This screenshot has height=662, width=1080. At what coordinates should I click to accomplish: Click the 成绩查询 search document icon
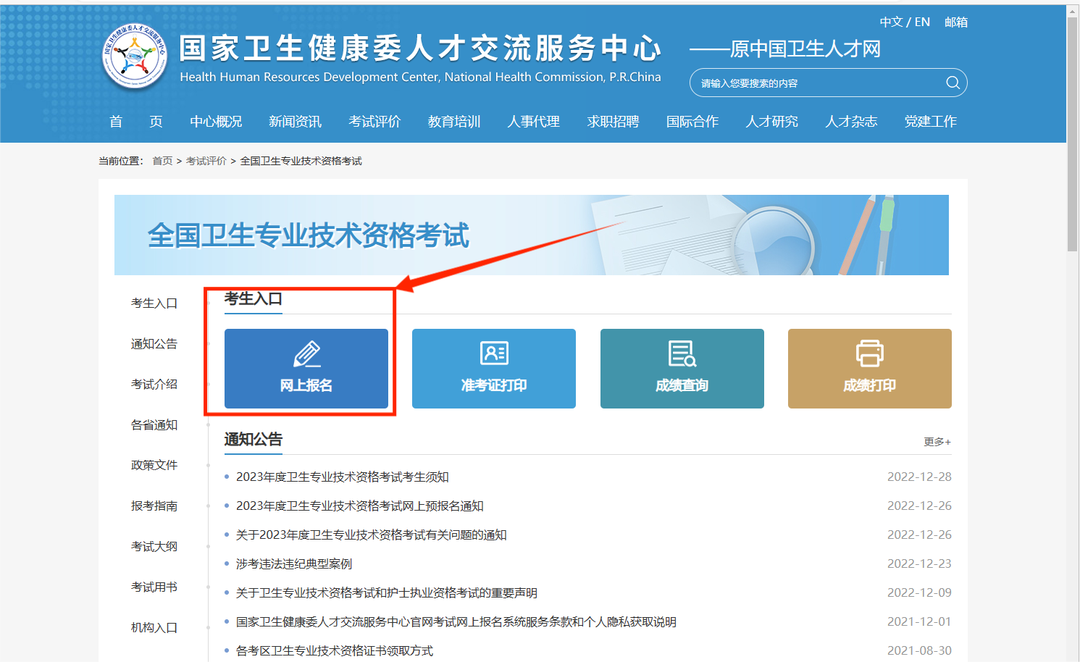coord(682,353)
